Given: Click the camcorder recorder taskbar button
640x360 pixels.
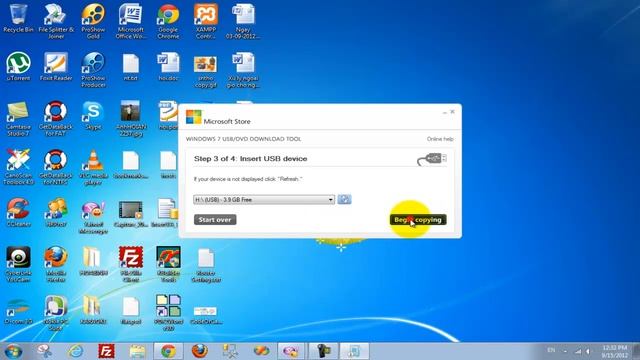Looking at the screenshot, I should 323,351.
